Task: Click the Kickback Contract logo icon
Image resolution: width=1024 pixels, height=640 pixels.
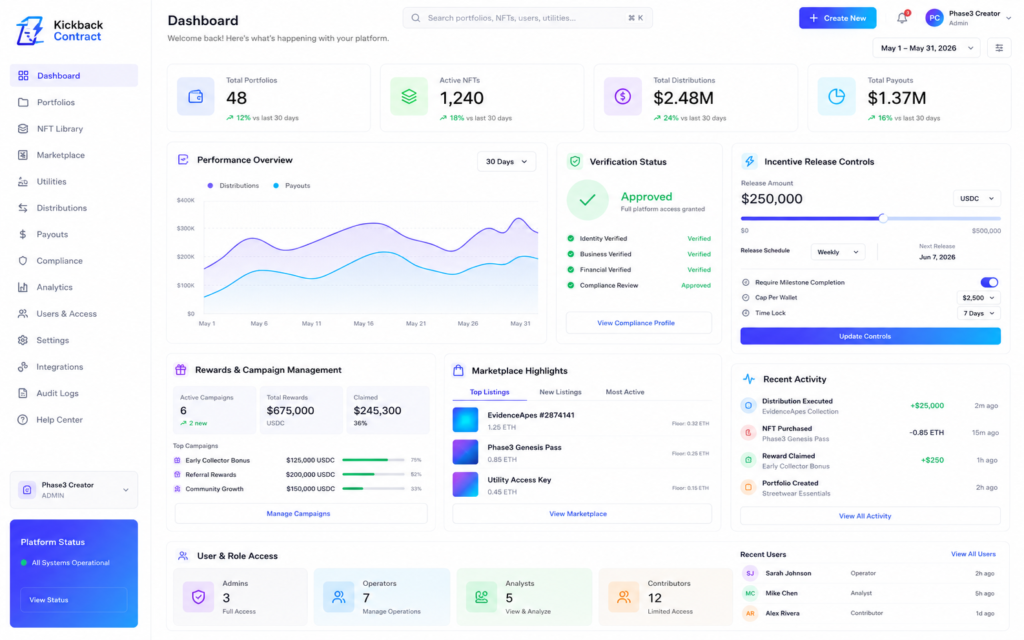Action: coord(30,30)
